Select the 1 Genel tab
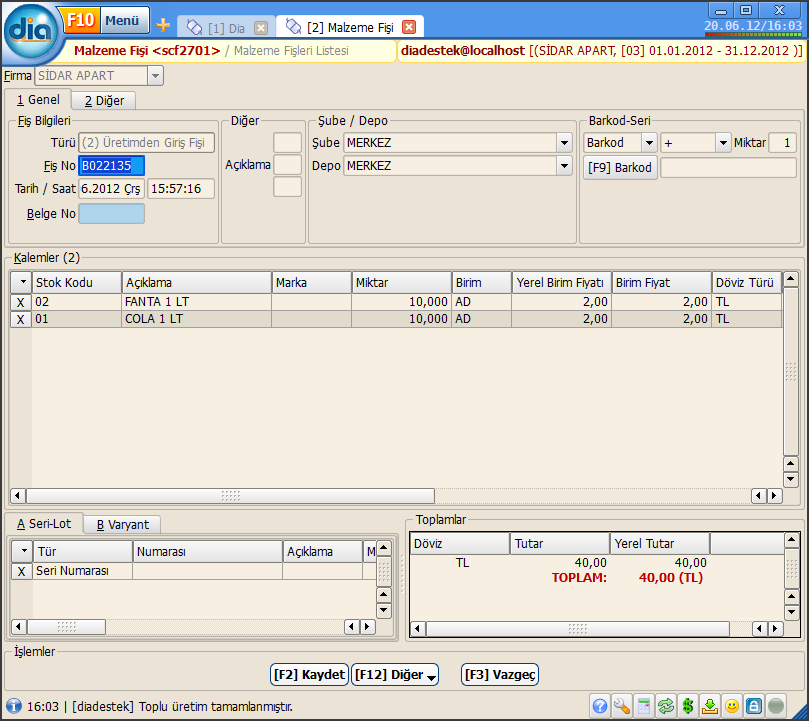Viewport: 809px width, 721px height. (38, 100)
